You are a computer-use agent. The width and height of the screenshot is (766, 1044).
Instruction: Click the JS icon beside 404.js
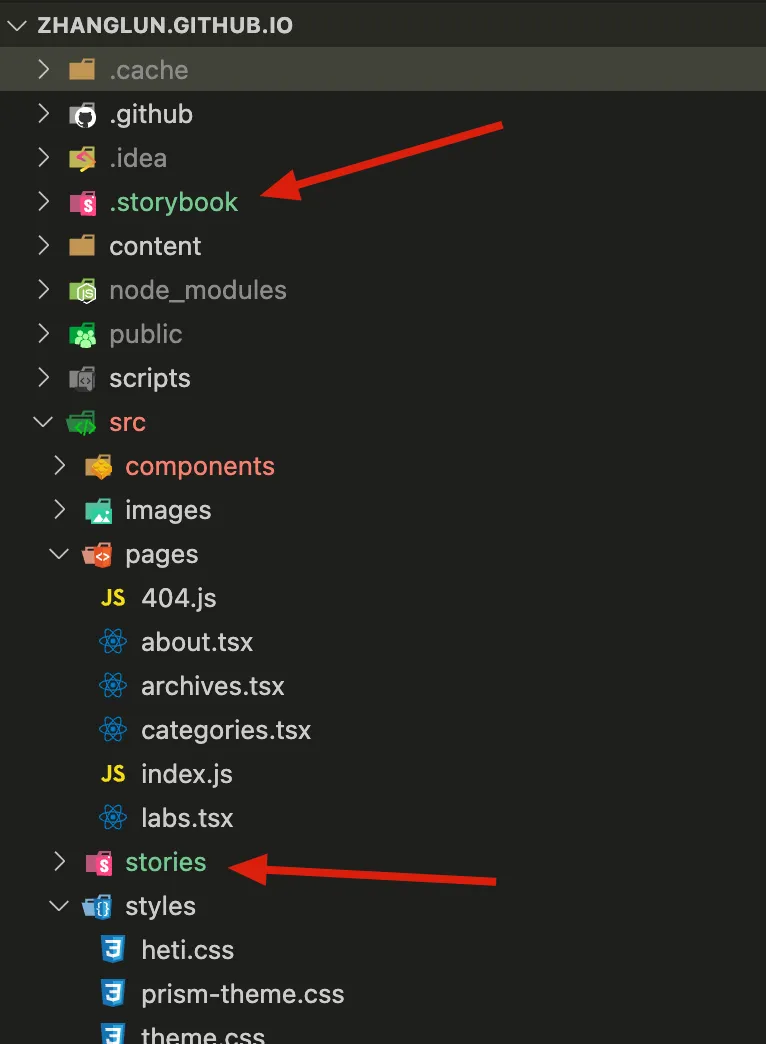(113, 598)
